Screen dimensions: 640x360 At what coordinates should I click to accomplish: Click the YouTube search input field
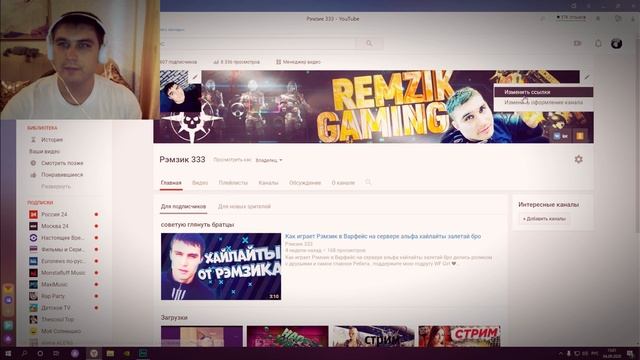click(258, 43)
